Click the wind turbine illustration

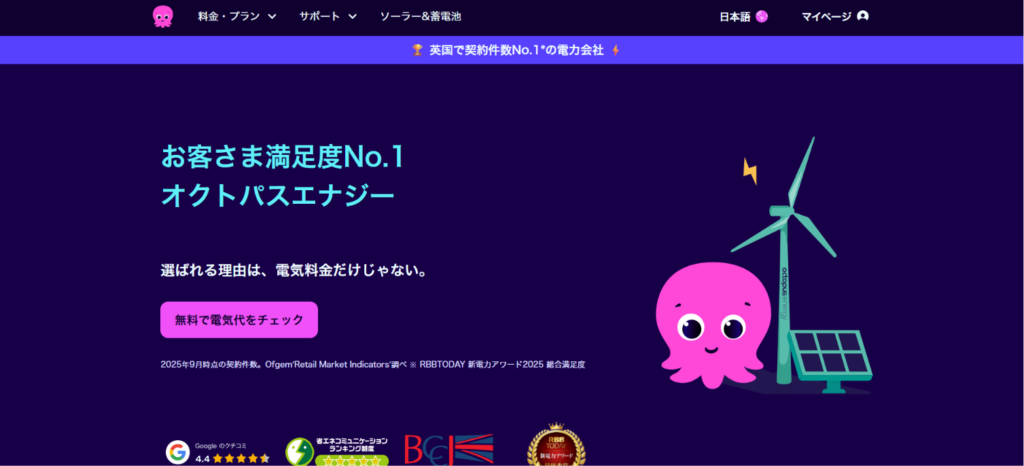coord(786,261)
